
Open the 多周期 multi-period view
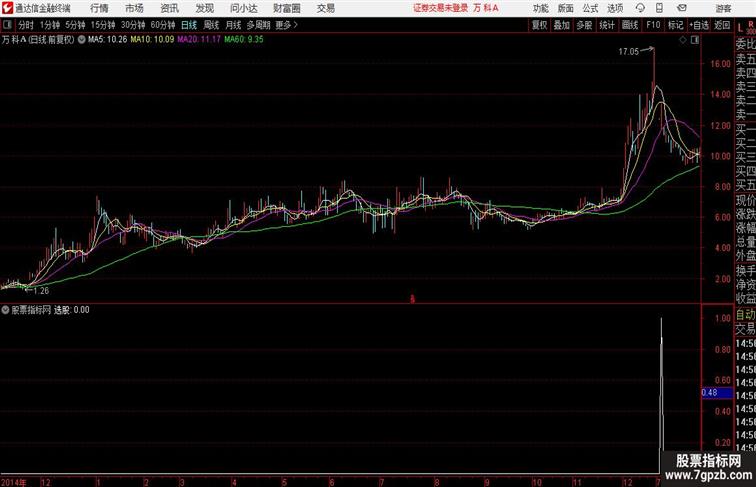(259, 25)
